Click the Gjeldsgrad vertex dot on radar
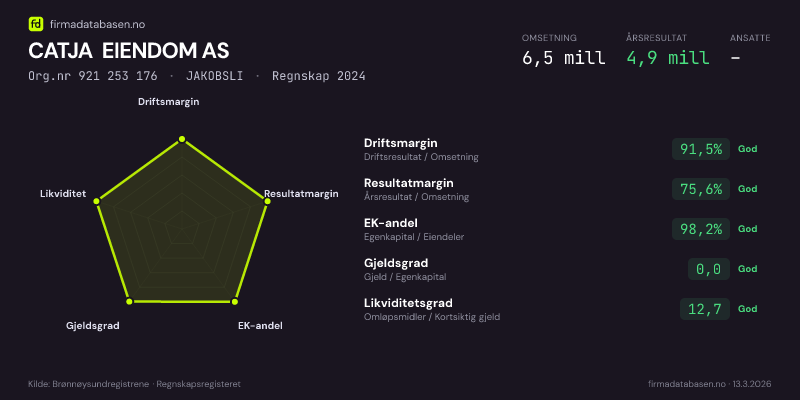 coord(129,301)
